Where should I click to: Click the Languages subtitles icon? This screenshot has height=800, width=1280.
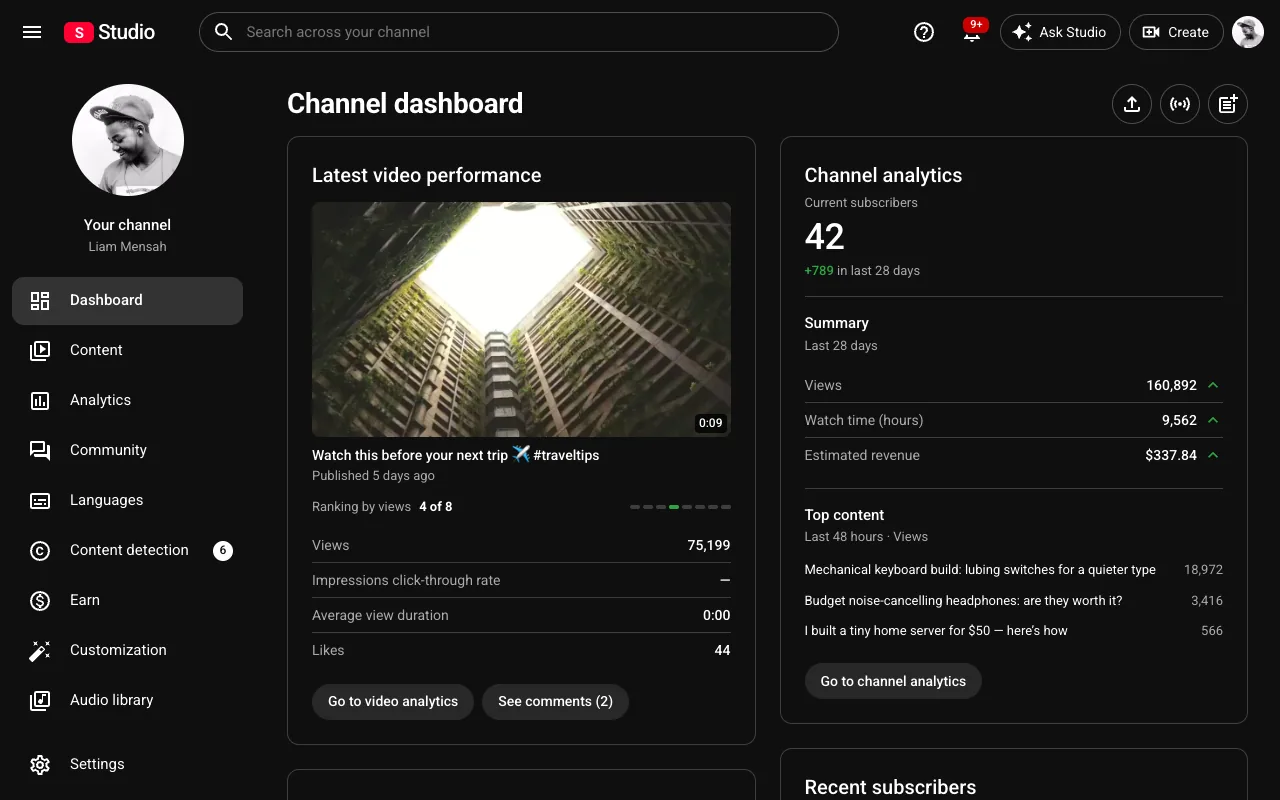(x=40, y=500)
